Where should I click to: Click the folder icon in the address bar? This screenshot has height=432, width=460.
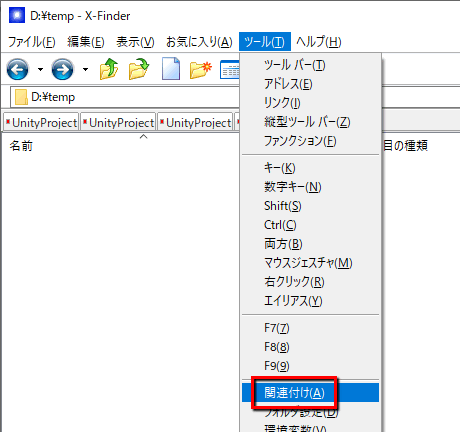21,97
